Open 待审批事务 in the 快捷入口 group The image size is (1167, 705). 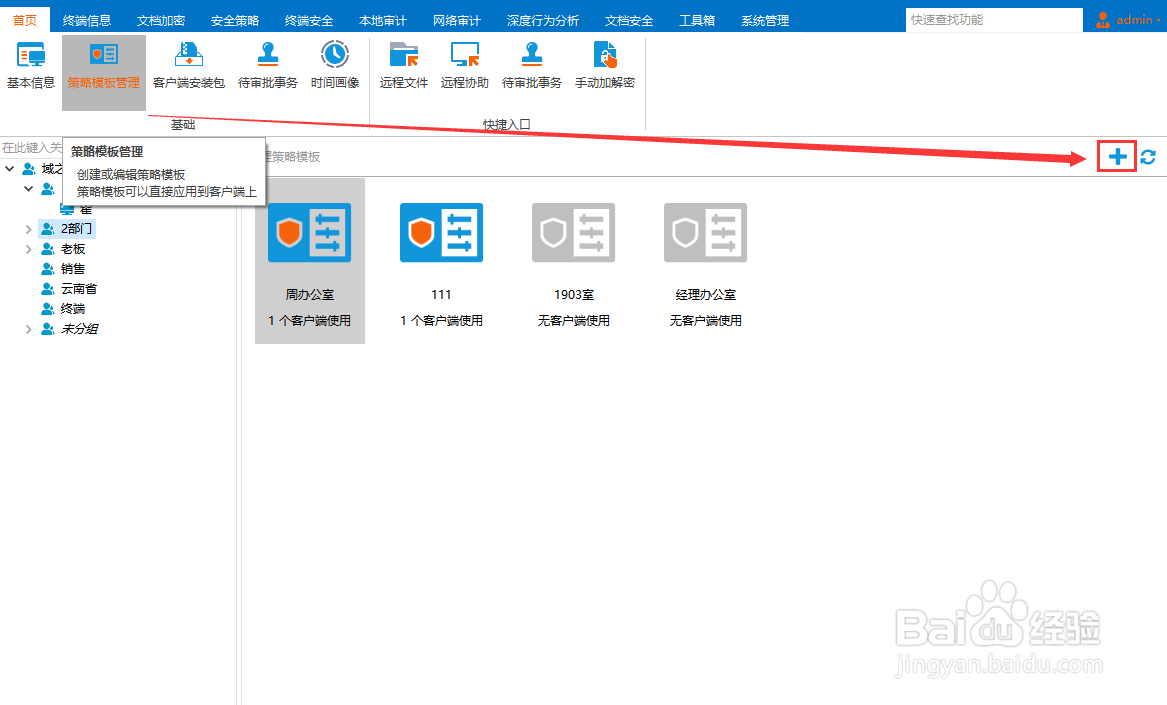pyautogui.click(x=531, y=66)
